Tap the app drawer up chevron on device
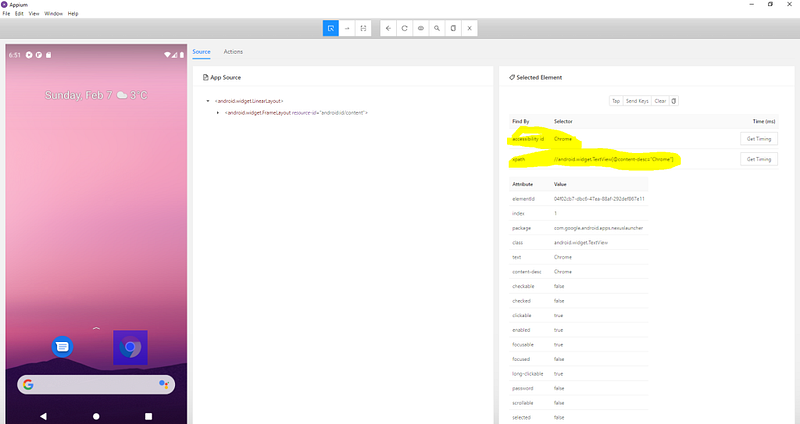The image size is (800, 424). click(x=96, y=328)
